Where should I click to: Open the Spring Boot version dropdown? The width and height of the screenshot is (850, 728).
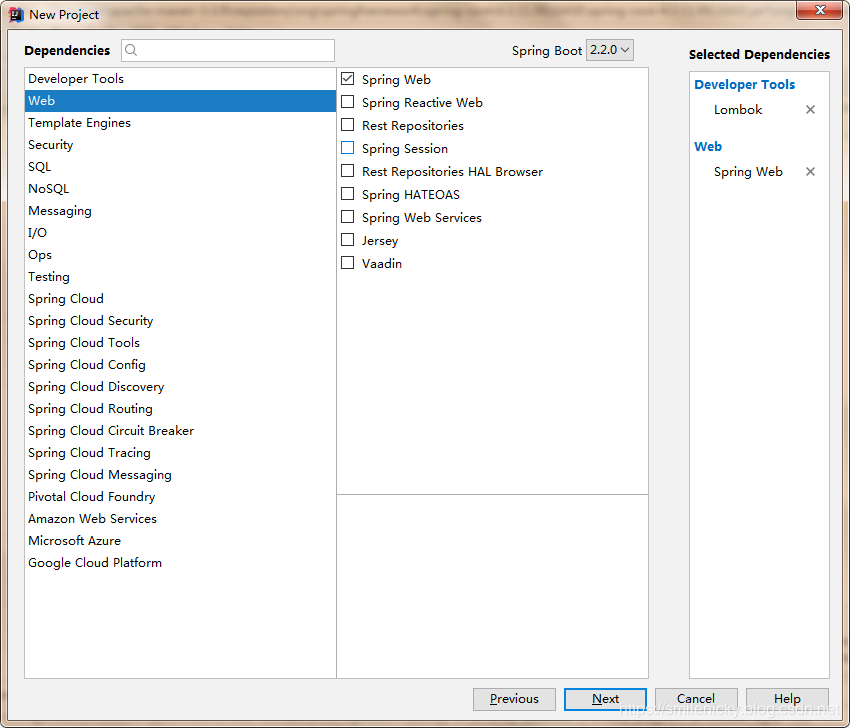[x=609, y=50]
